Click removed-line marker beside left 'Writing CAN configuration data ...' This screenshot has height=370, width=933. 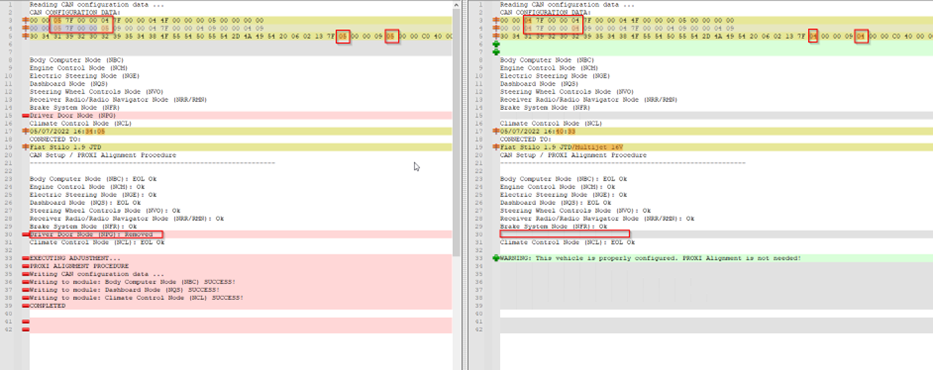[26, 274]
